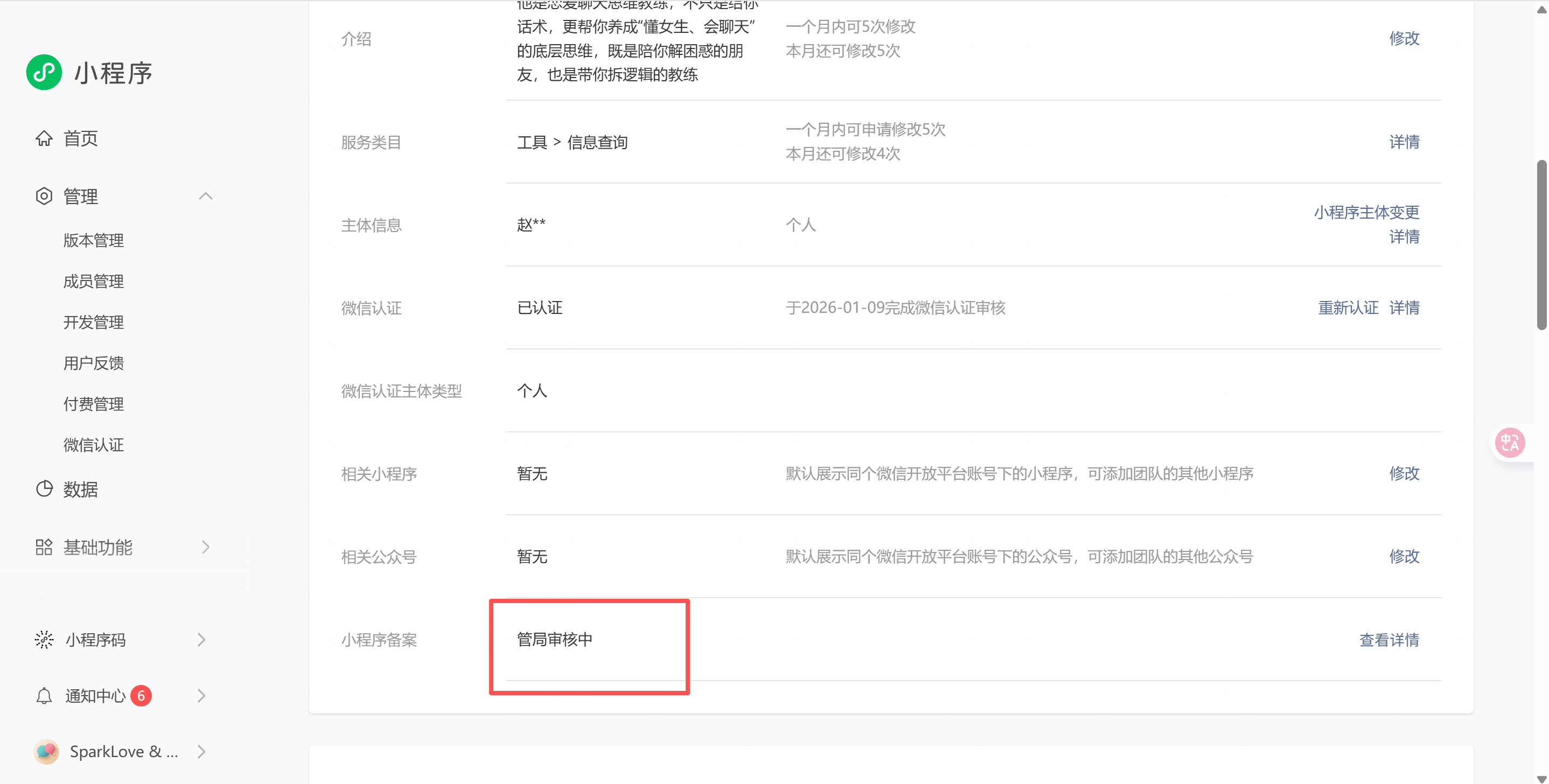The height and width of the screenshot is (784, 1549).
Task: Click 查看详情 for 小程序备案
Action: [1388, 640]
